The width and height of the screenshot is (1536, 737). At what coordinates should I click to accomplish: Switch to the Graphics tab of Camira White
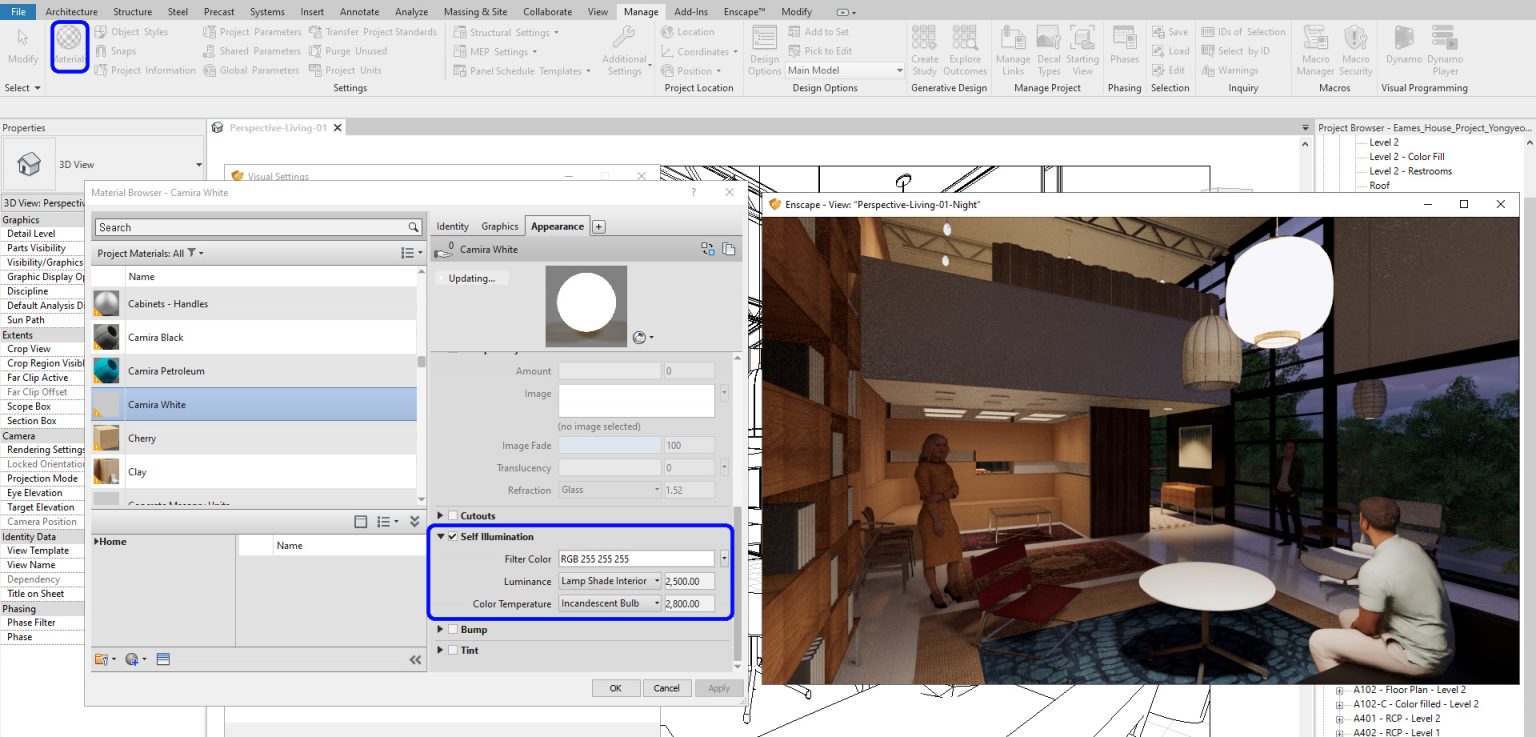point(499,226)
